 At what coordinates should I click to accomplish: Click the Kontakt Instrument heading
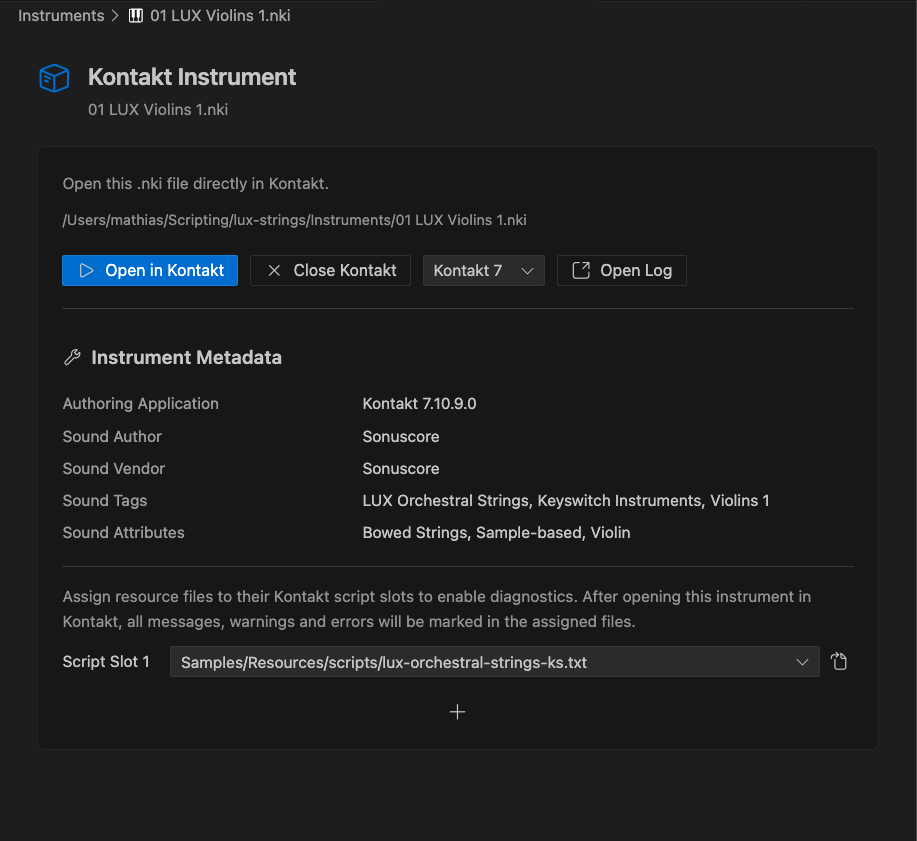[x=192, y=77]
